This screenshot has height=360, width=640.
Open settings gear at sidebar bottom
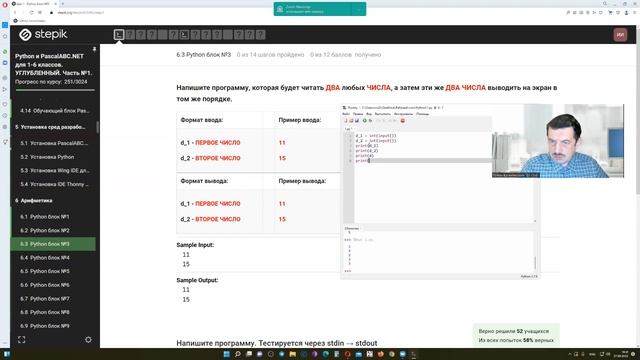tap(88, 340)
